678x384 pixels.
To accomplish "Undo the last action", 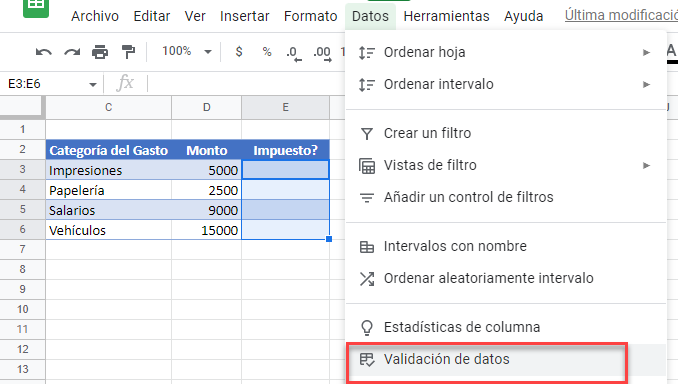I will pyautogui.click(x=44, y=52).
